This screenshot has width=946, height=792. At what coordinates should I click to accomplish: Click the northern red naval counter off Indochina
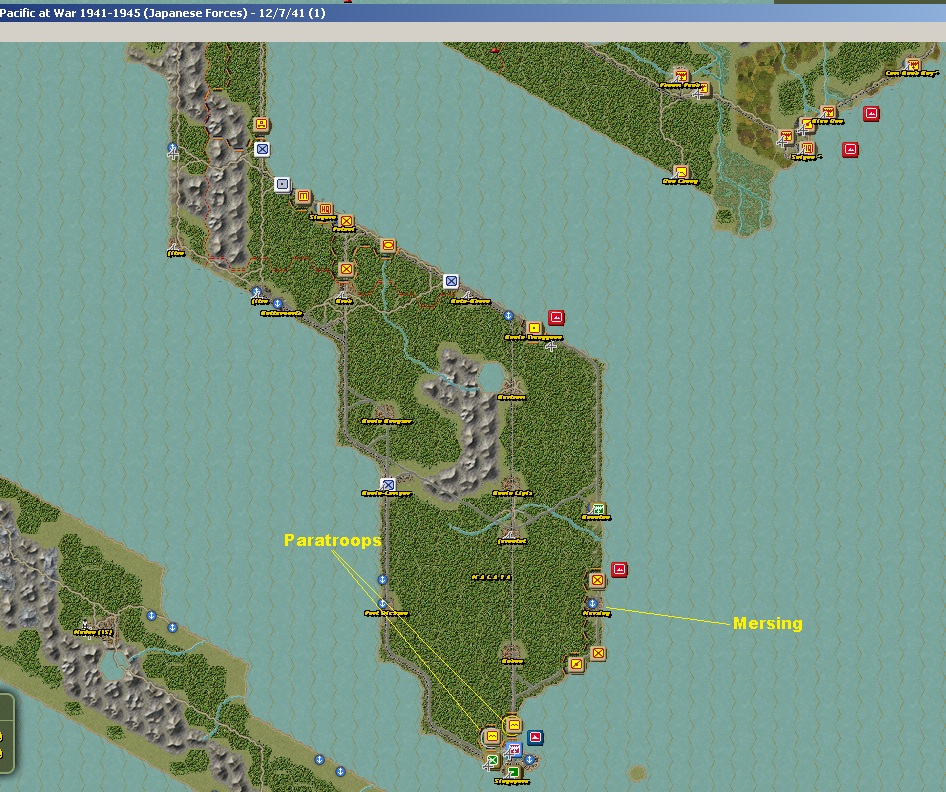[x=871, y=113]
